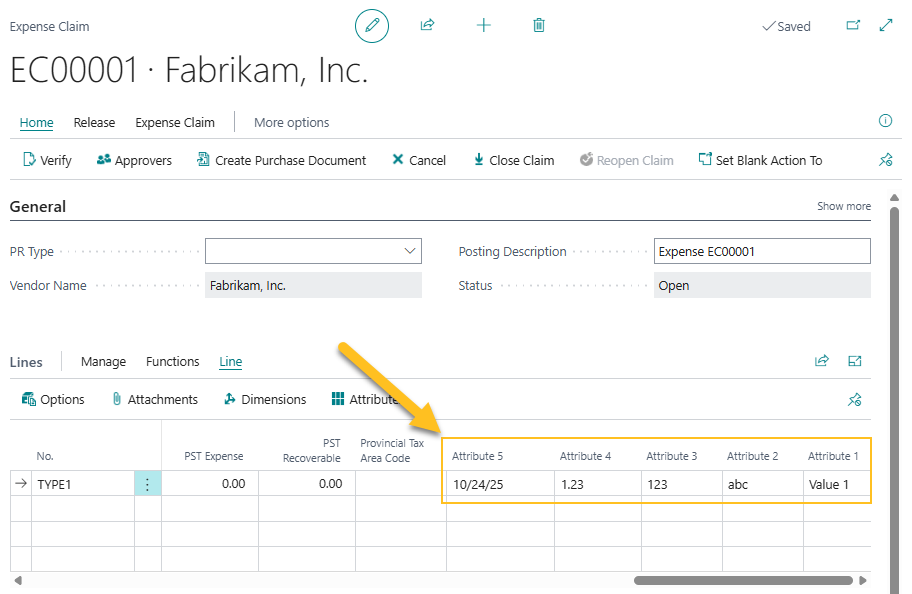Open the share options icon in the header
Viewport: 912px width, 594px height.
[x=427, y=25]
